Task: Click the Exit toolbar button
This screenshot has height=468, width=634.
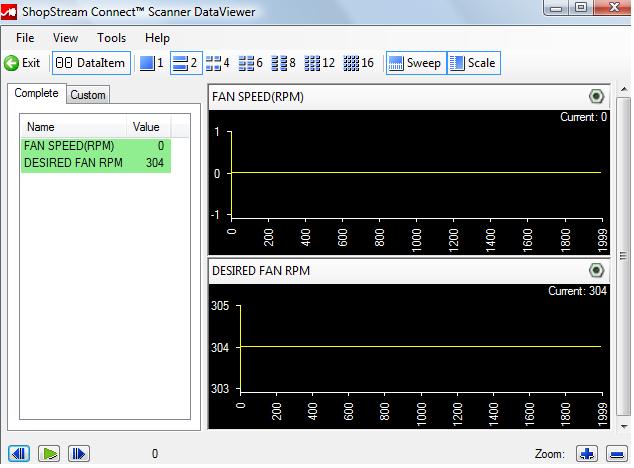Action: [x=23, y=63]
